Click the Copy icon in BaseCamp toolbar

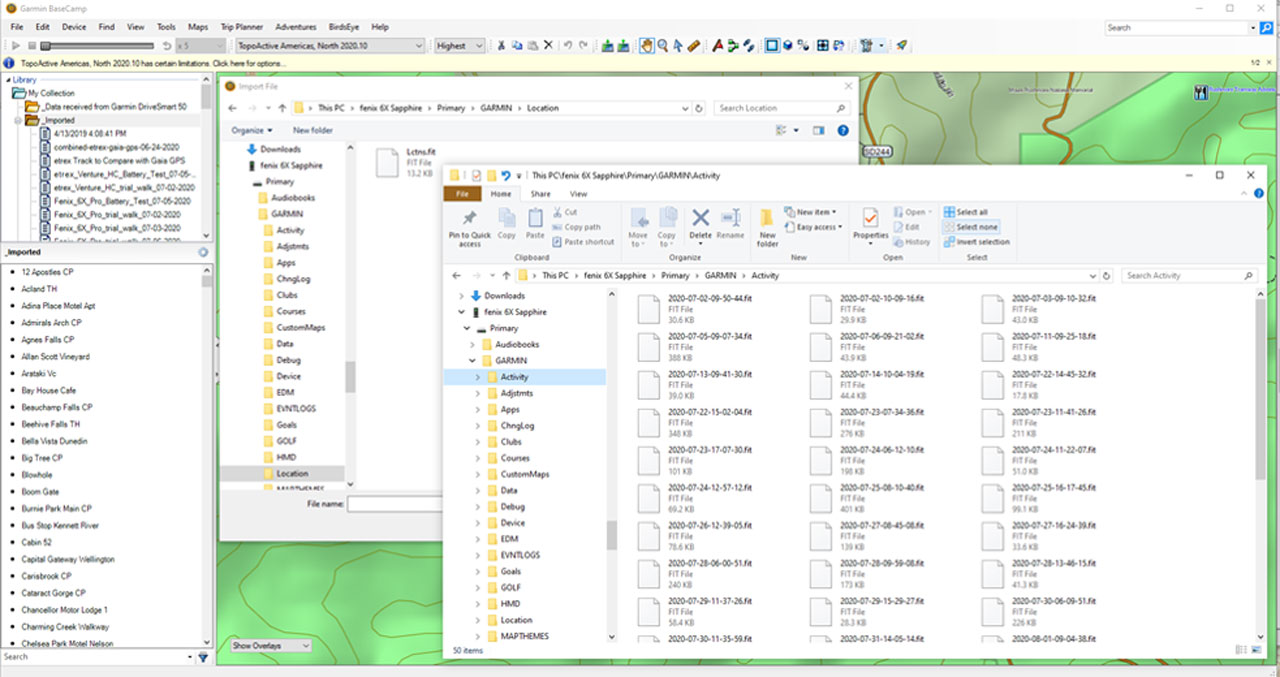click(517, 46)
